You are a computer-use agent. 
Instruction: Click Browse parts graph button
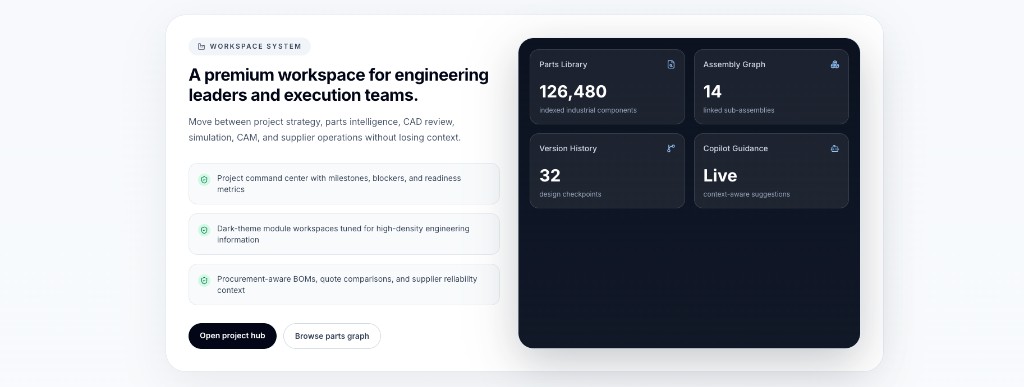tap(332, 336)
